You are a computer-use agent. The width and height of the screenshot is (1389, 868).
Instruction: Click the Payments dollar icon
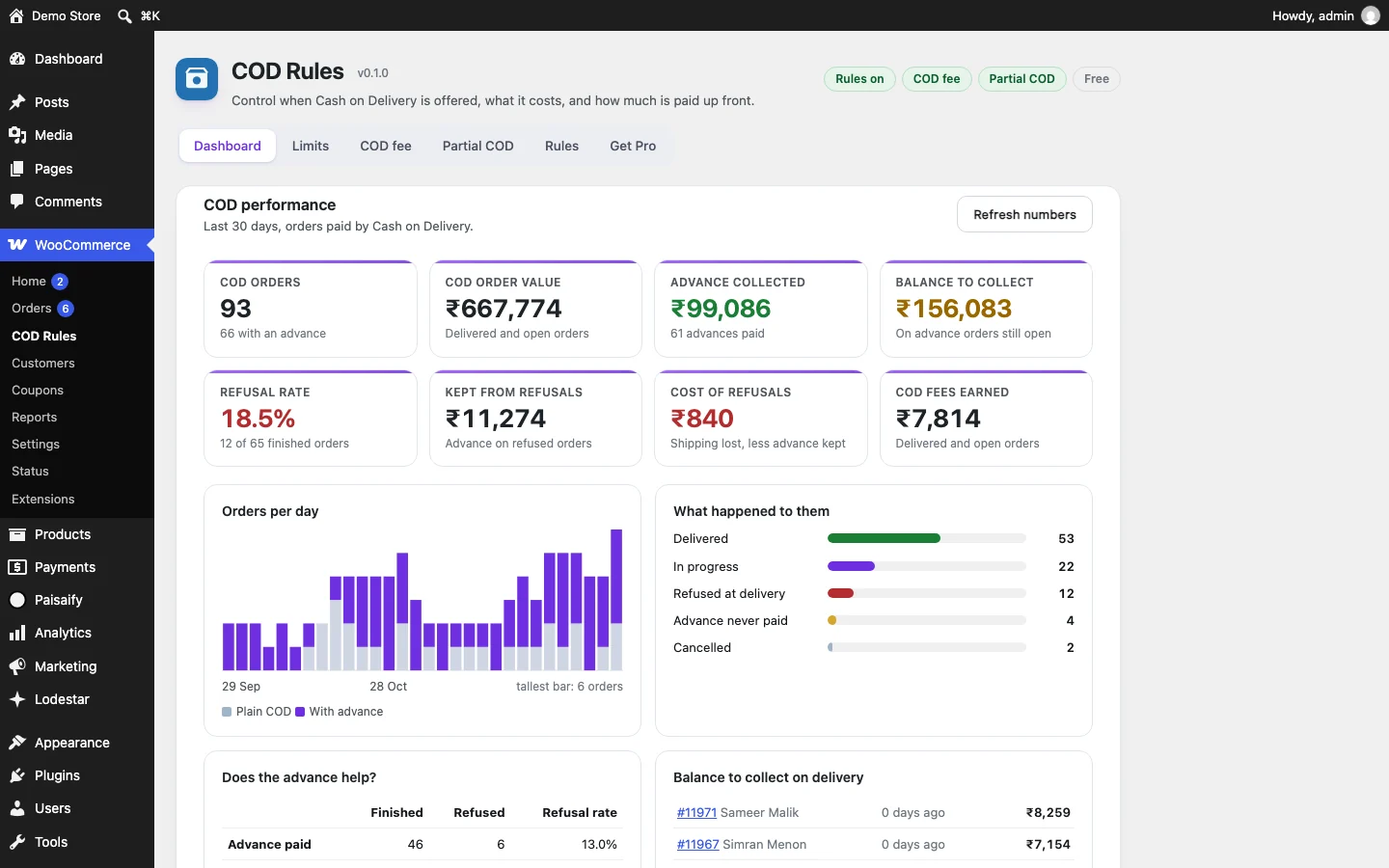click(x=17, y=567)
